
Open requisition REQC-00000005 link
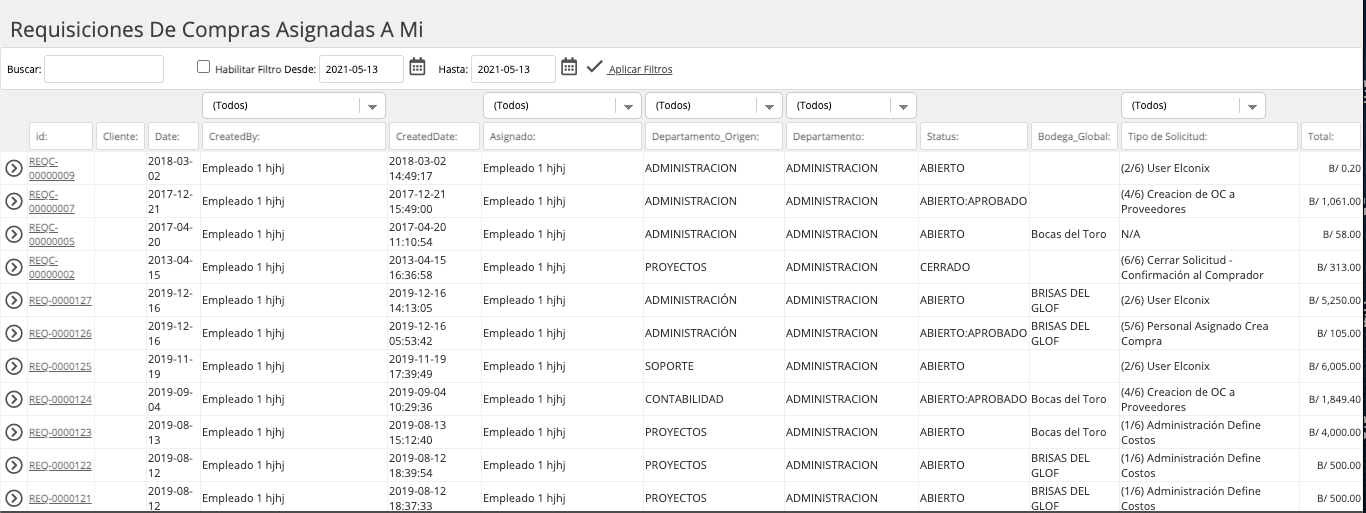tap(52, 234)
